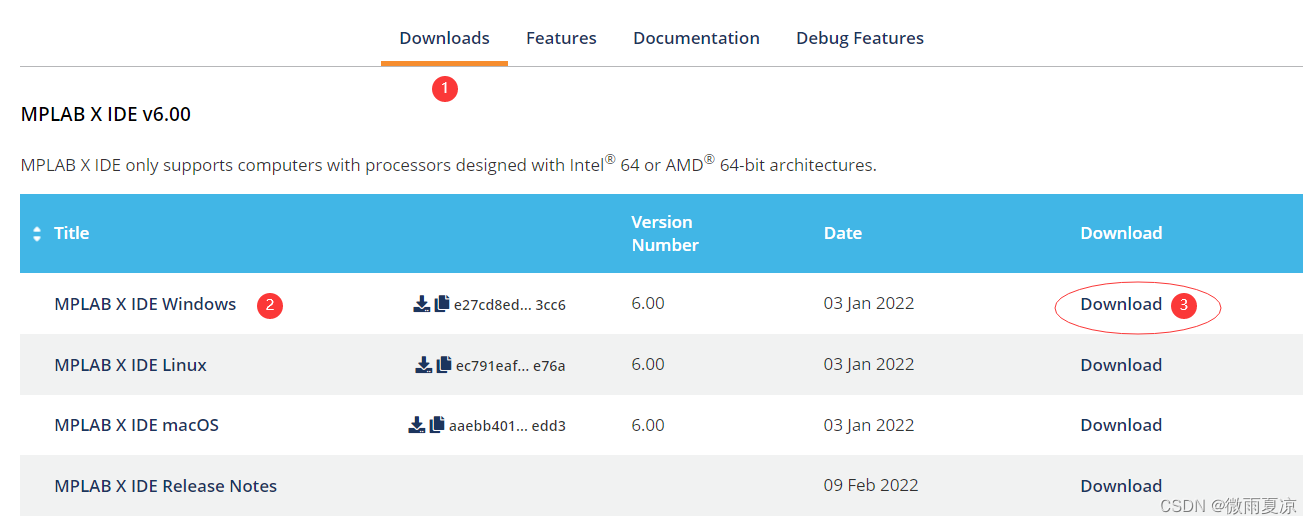Image resolution: width=1312 pixels, height=524 pixels.
Task: Click hash text aaebb401… edd3
Action: 507,426
